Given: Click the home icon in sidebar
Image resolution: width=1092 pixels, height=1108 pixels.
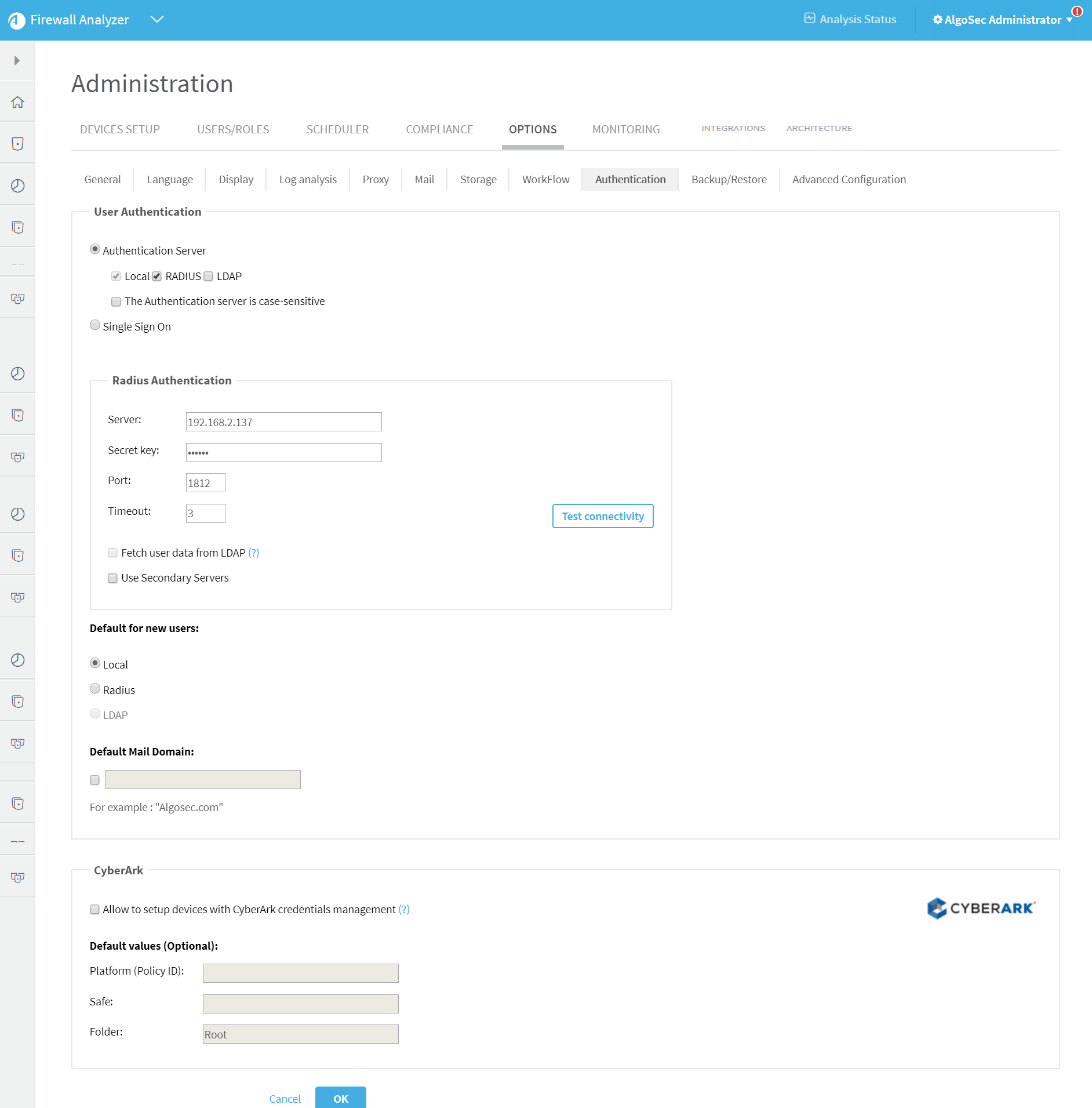Looking at the screenshot, I should pyautogui.click(x=17, y=102).
